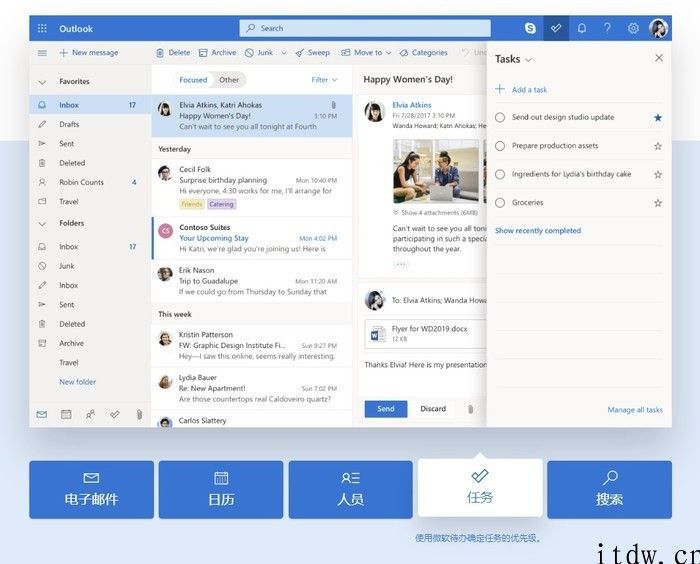Open the Filter dropdown

tap(324, 80)
